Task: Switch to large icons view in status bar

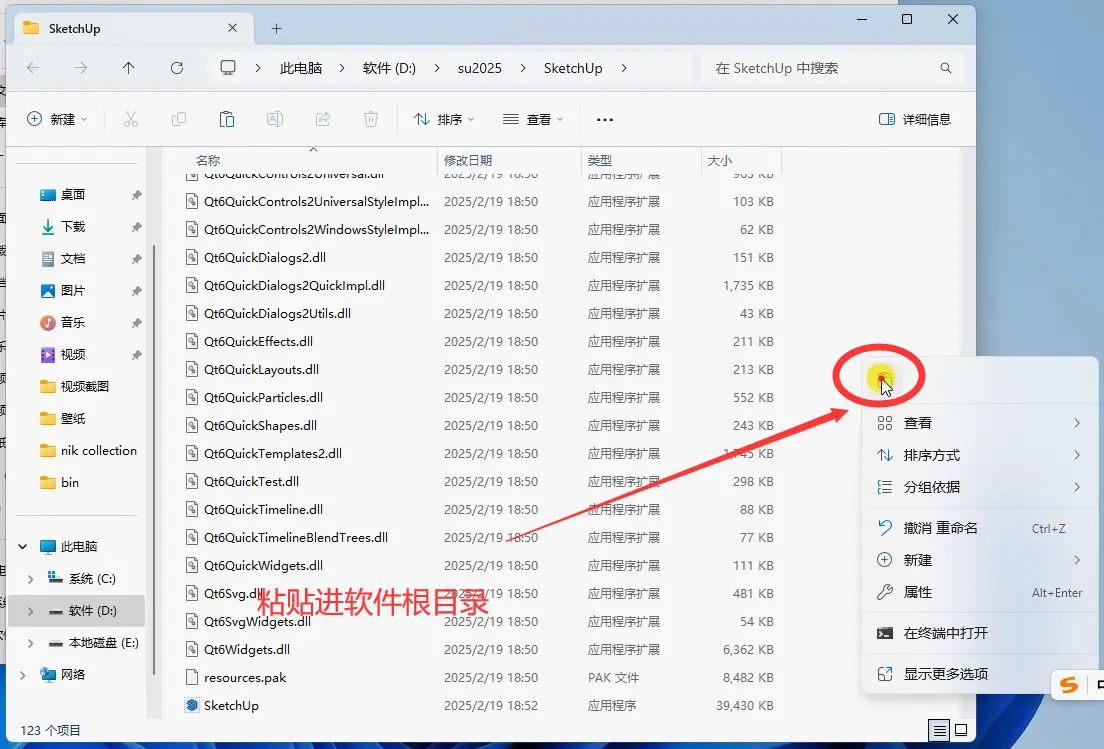Action: (961, 731)
